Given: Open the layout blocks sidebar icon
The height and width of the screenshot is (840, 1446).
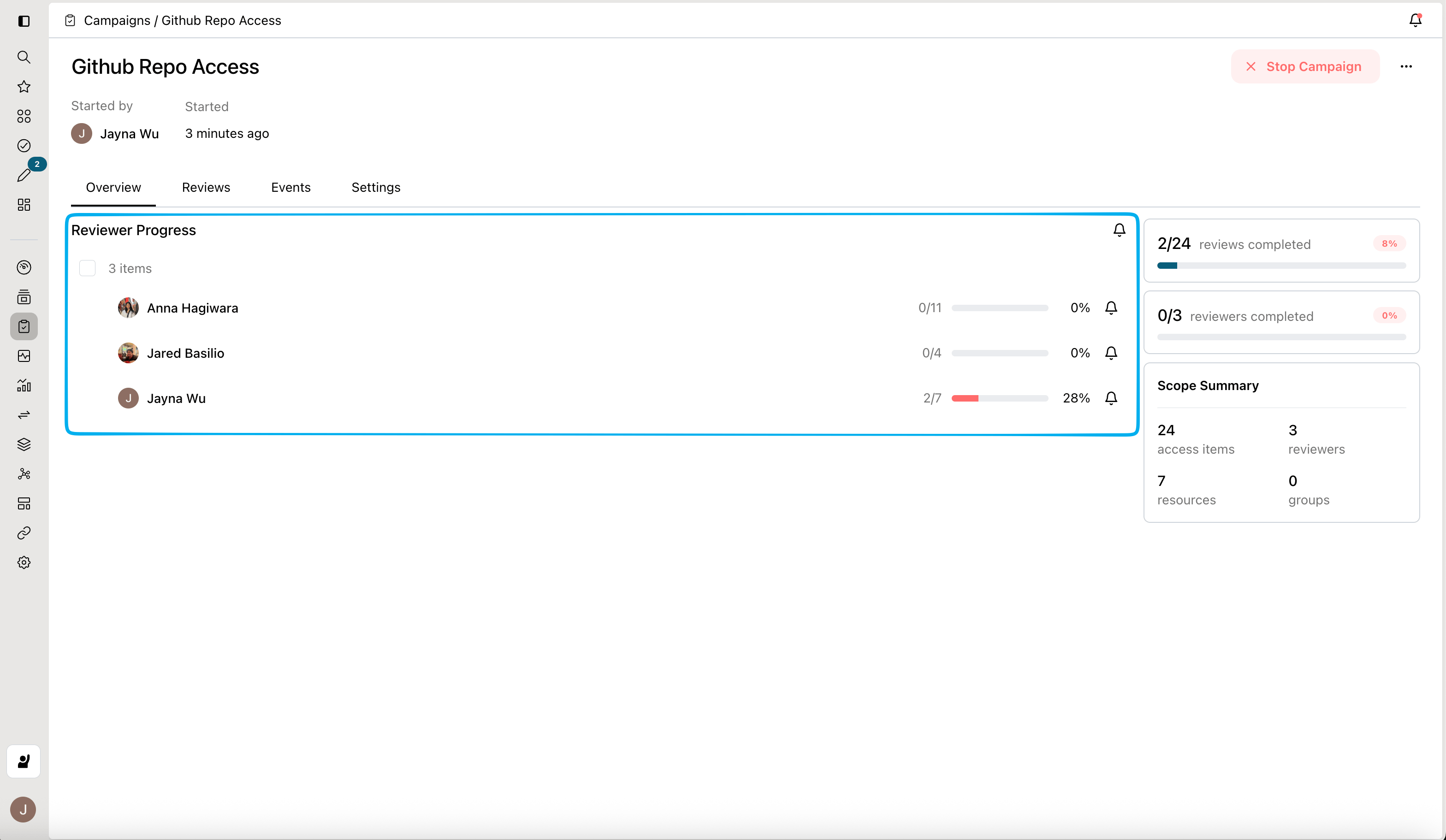Looking at the screenshot, I should (x=24, y=504).
